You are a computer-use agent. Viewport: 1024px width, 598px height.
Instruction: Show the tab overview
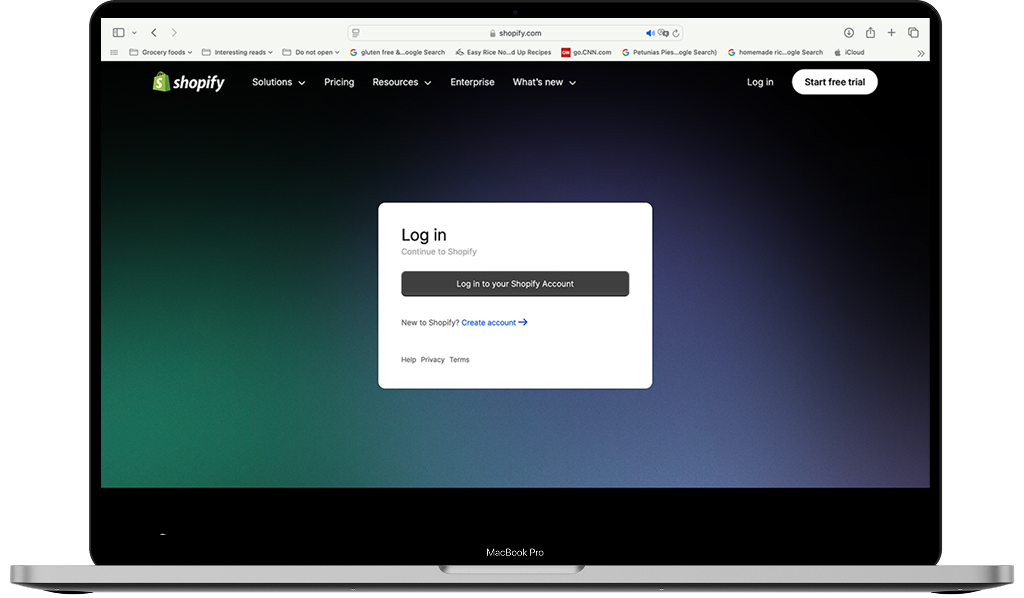913,33
